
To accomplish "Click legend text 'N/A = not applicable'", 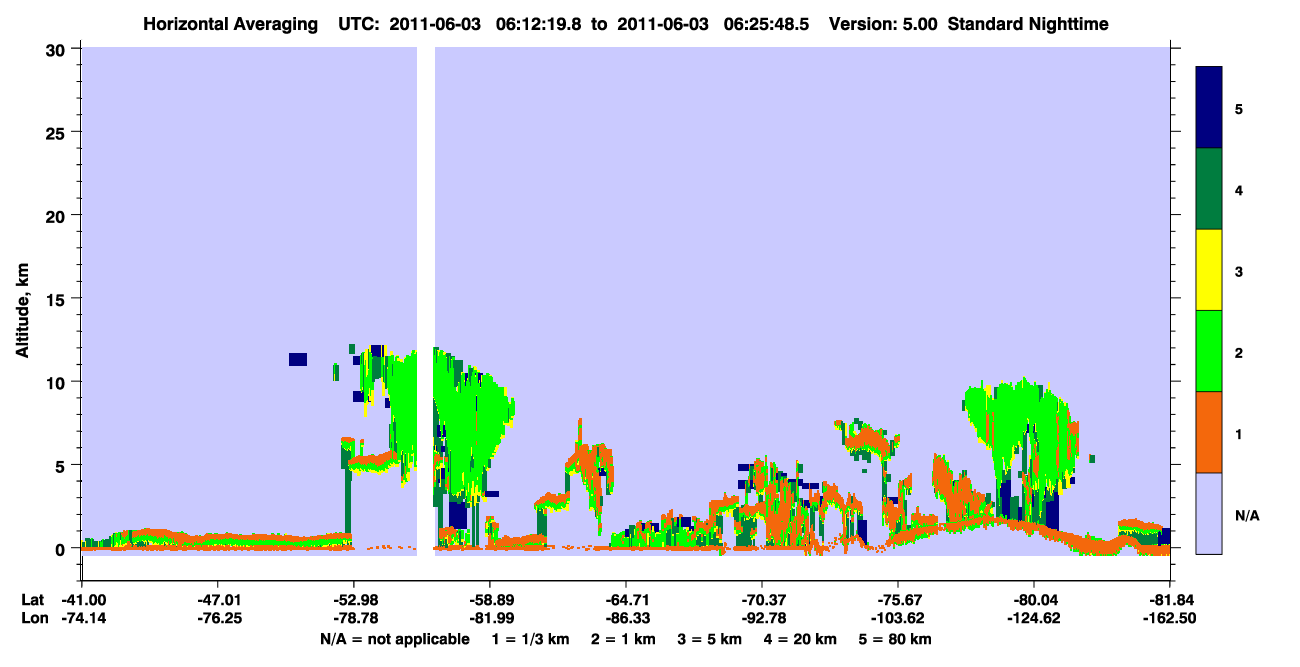I will coord(394,639).
